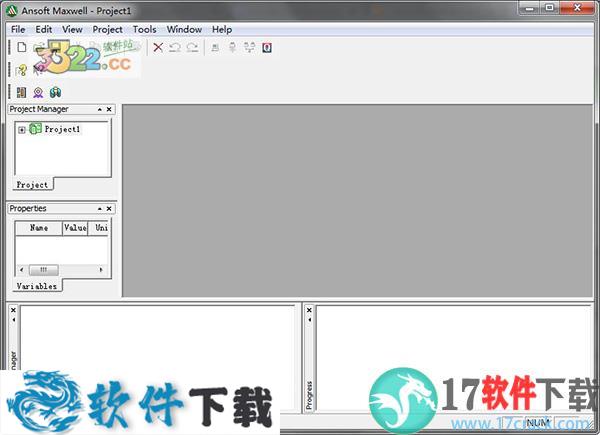600x435 pixels.
Task: Insert a Maxwell 2D design with the purple icon
Action: [x=38, y=92]
